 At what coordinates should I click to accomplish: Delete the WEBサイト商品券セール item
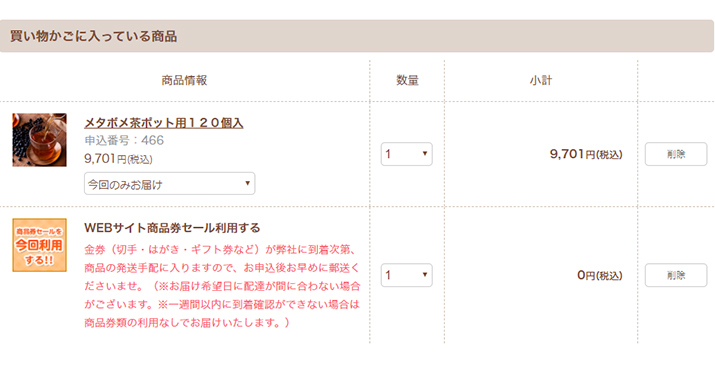676,275
